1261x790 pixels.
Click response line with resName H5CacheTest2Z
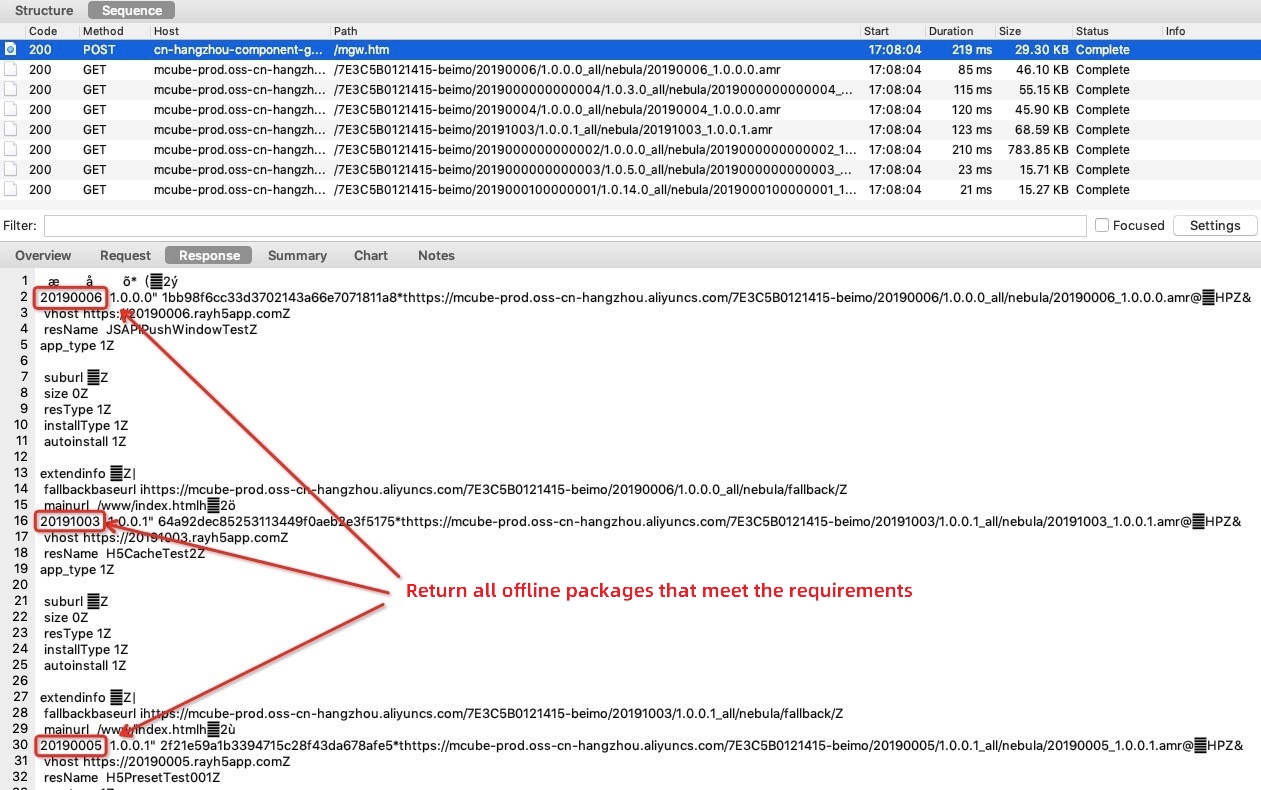pyautogui.click(x=124, y=553)
